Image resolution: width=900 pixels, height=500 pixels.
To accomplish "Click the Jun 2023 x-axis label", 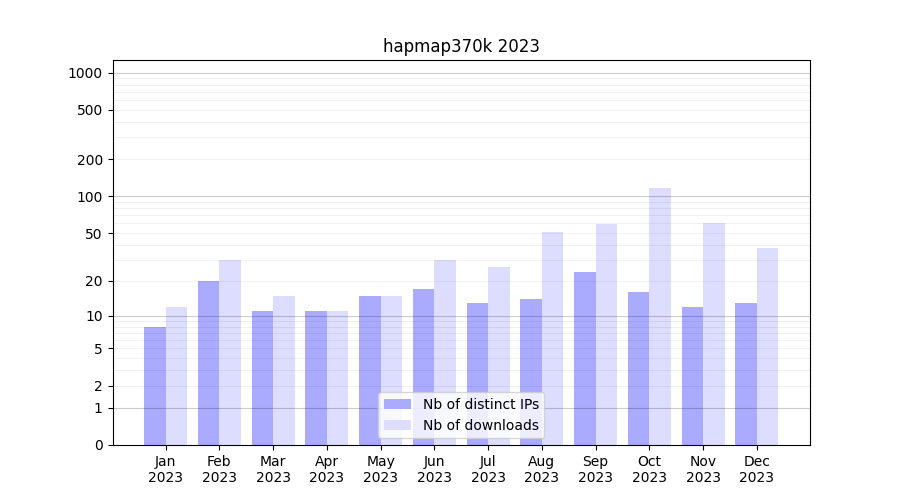I will click(434, 469).
